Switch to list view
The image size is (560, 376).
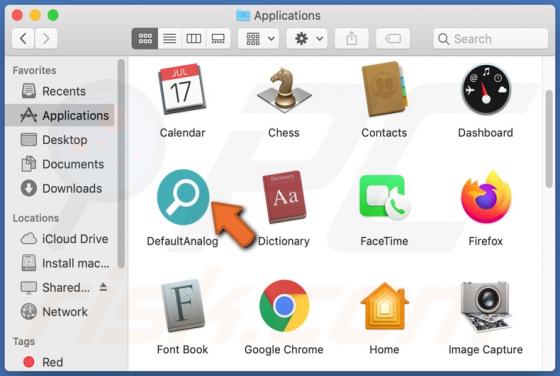coord(170,39)
